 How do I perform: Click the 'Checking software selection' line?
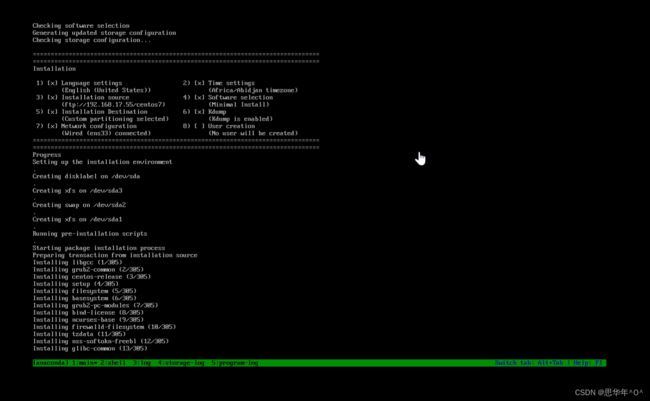(81, 26)
